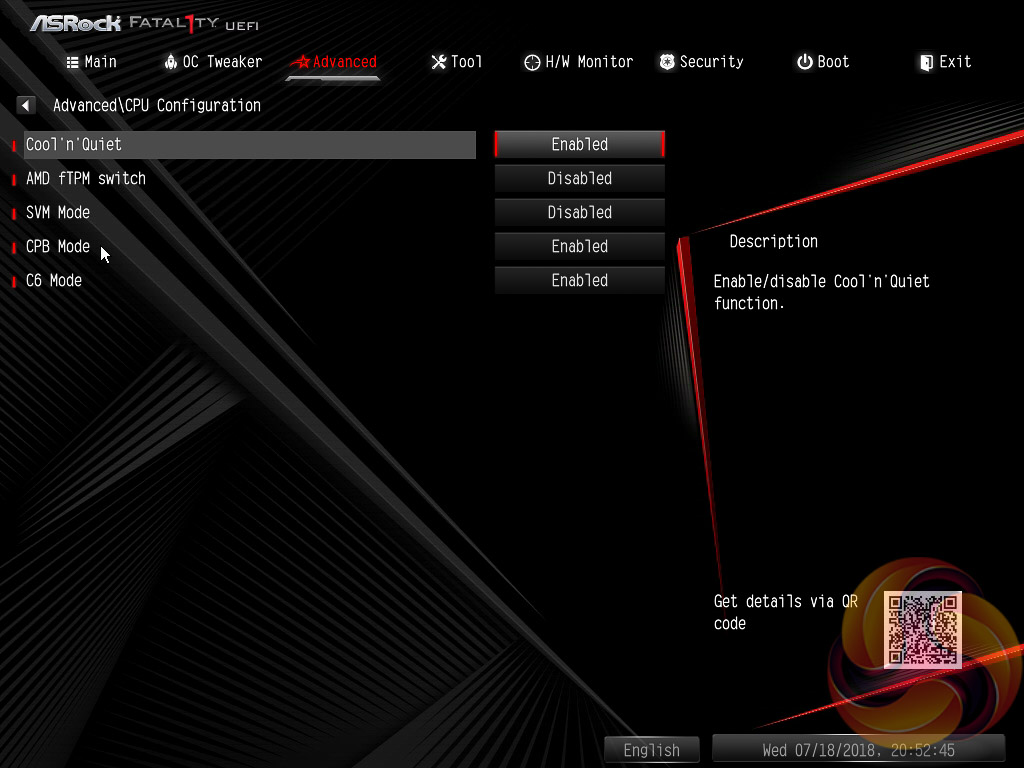The width and height of the screenshot is (1024, 768).
Task: Click the English language button
Action: 652,750
